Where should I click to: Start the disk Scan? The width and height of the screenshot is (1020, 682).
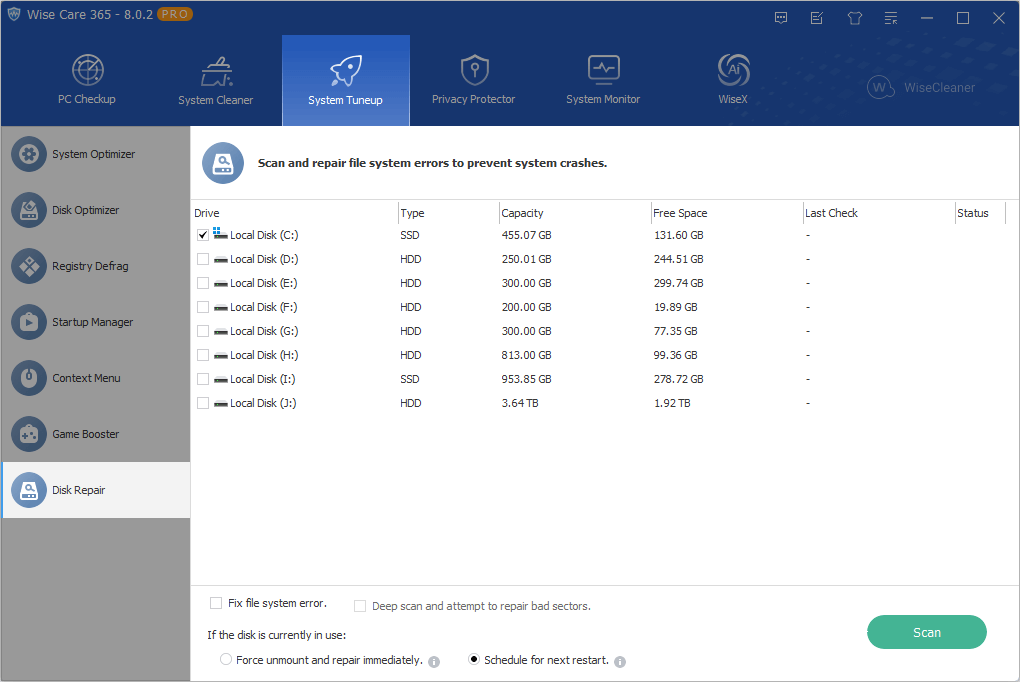(926, 632)
